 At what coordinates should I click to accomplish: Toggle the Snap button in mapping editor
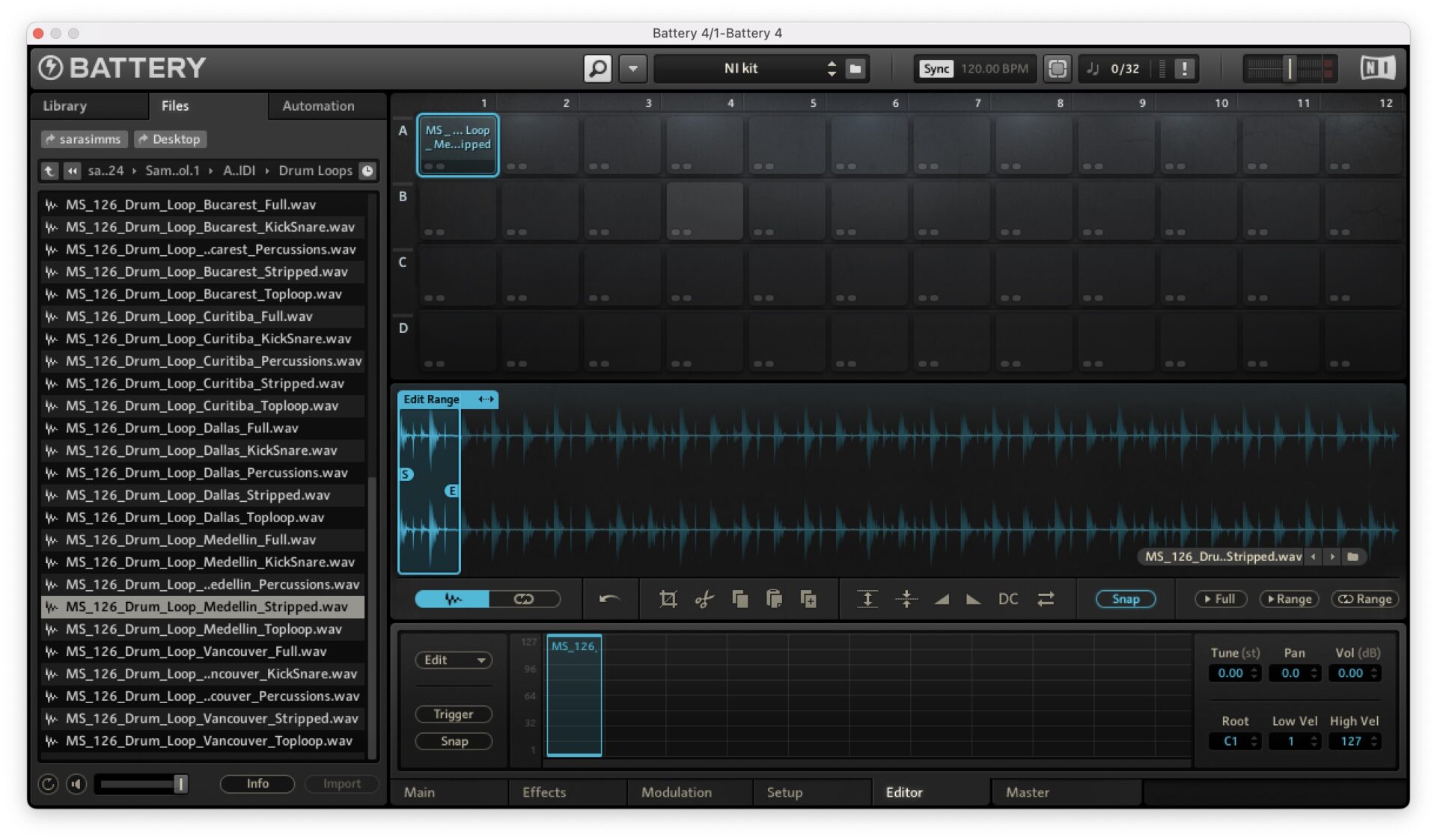point(454,741)
